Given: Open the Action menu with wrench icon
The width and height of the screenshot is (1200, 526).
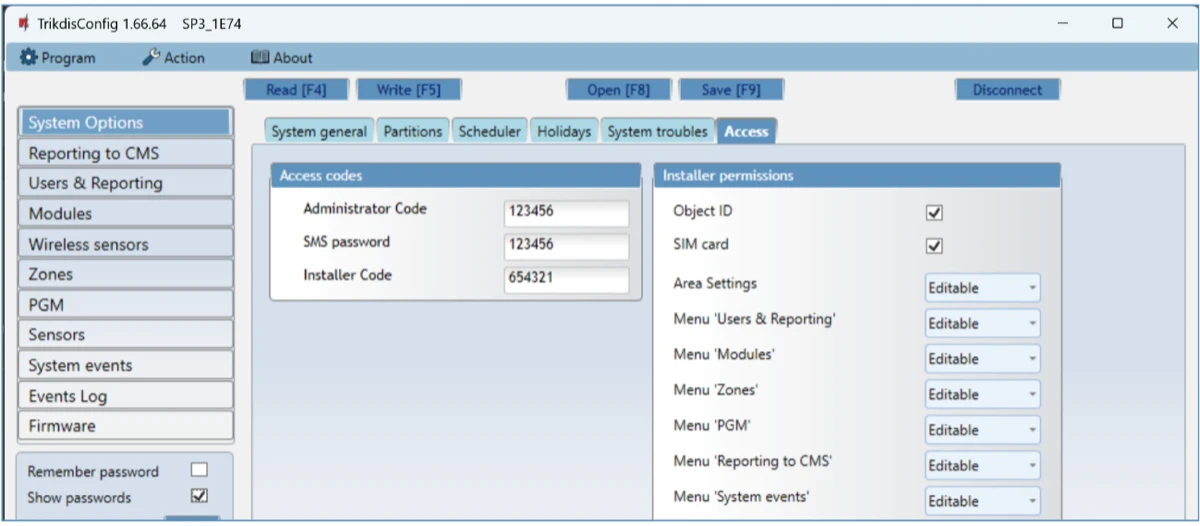Looking at the screenshot, I should click(174, 58).
